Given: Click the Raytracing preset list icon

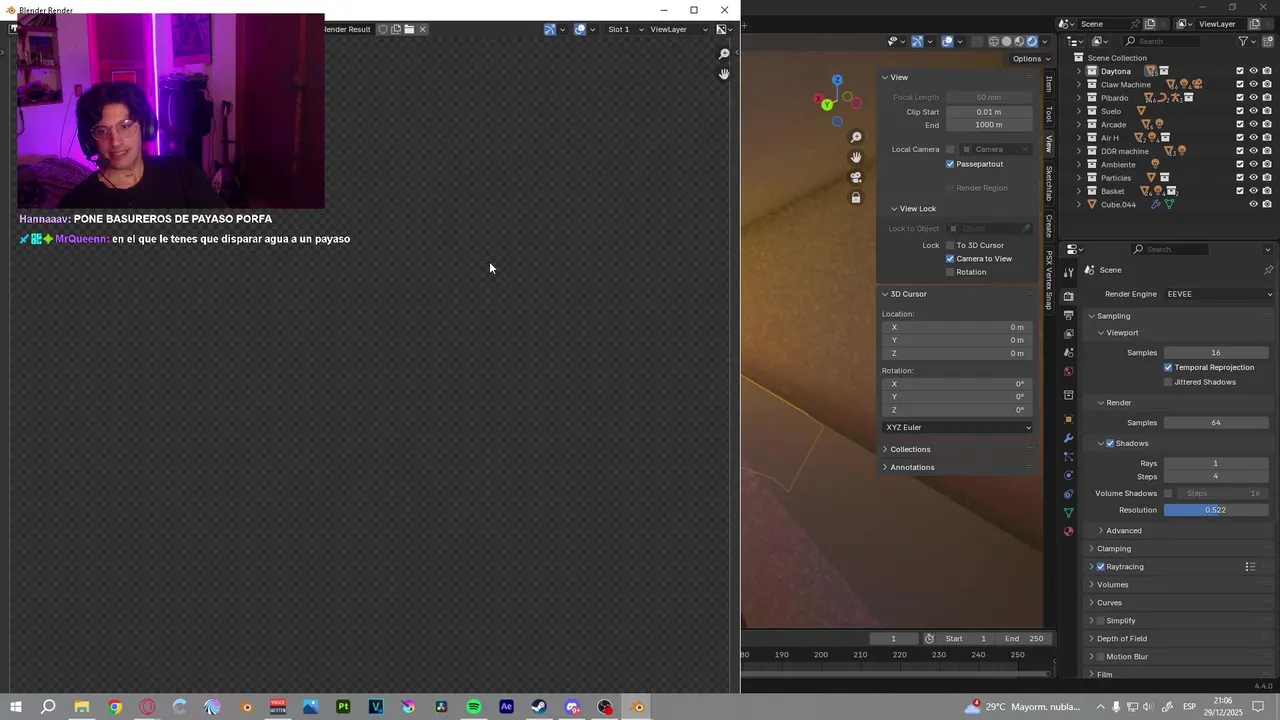Looking at the screenshot, I should click(1250, 567).
